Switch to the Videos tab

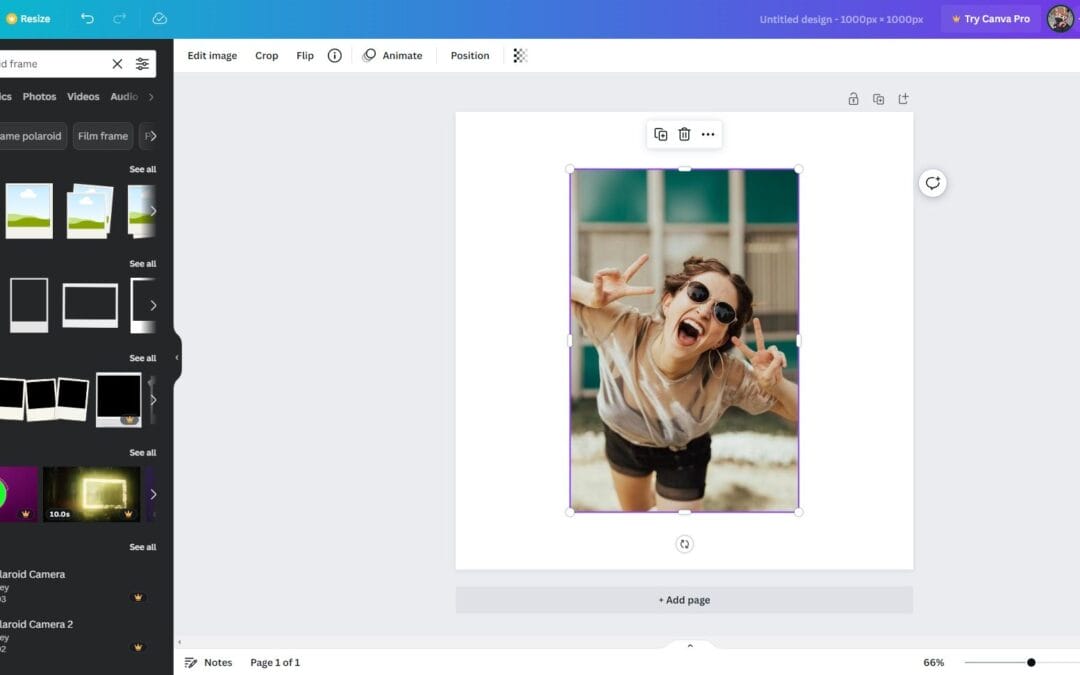click(83, 97)
